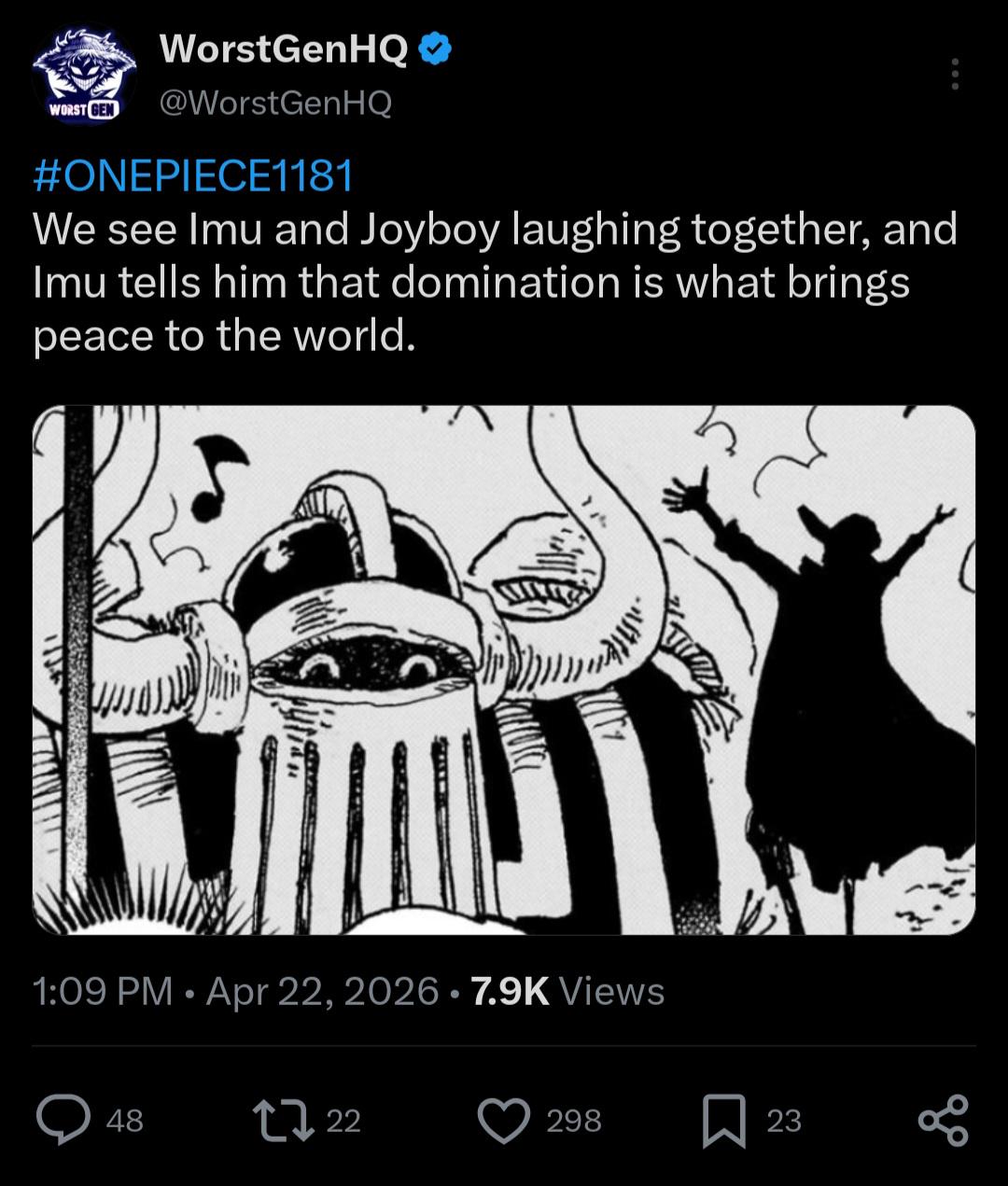The height and width of the screenshot is (1186, 1008).
Task: Select the post text about Imu and Joyboy
Action: tap(495, 282)
